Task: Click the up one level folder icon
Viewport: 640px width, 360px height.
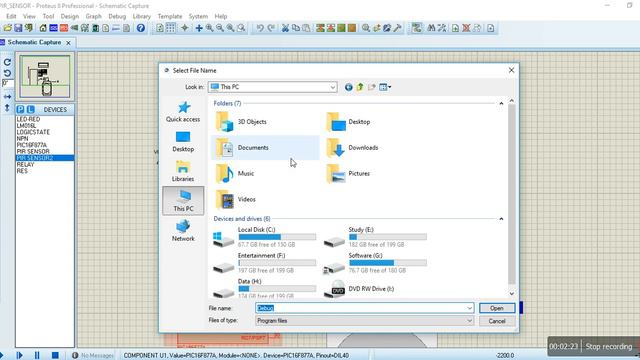Action: [360, 87]
